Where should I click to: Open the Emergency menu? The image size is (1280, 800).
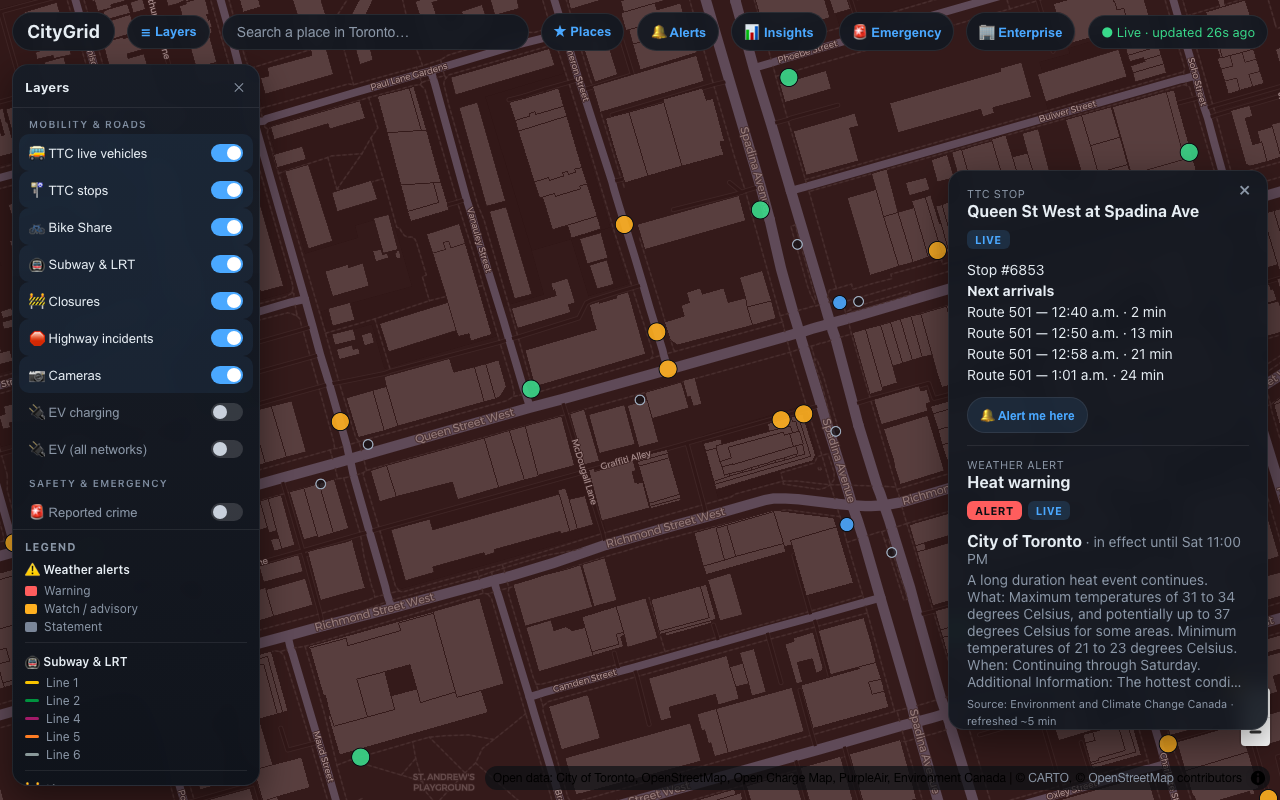(896, 32)
